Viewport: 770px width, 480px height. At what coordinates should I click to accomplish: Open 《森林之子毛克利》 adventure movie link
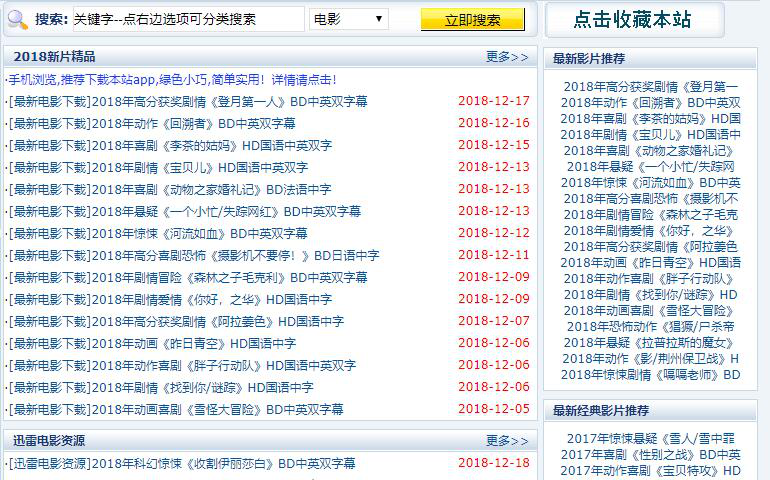click(230, 277)
